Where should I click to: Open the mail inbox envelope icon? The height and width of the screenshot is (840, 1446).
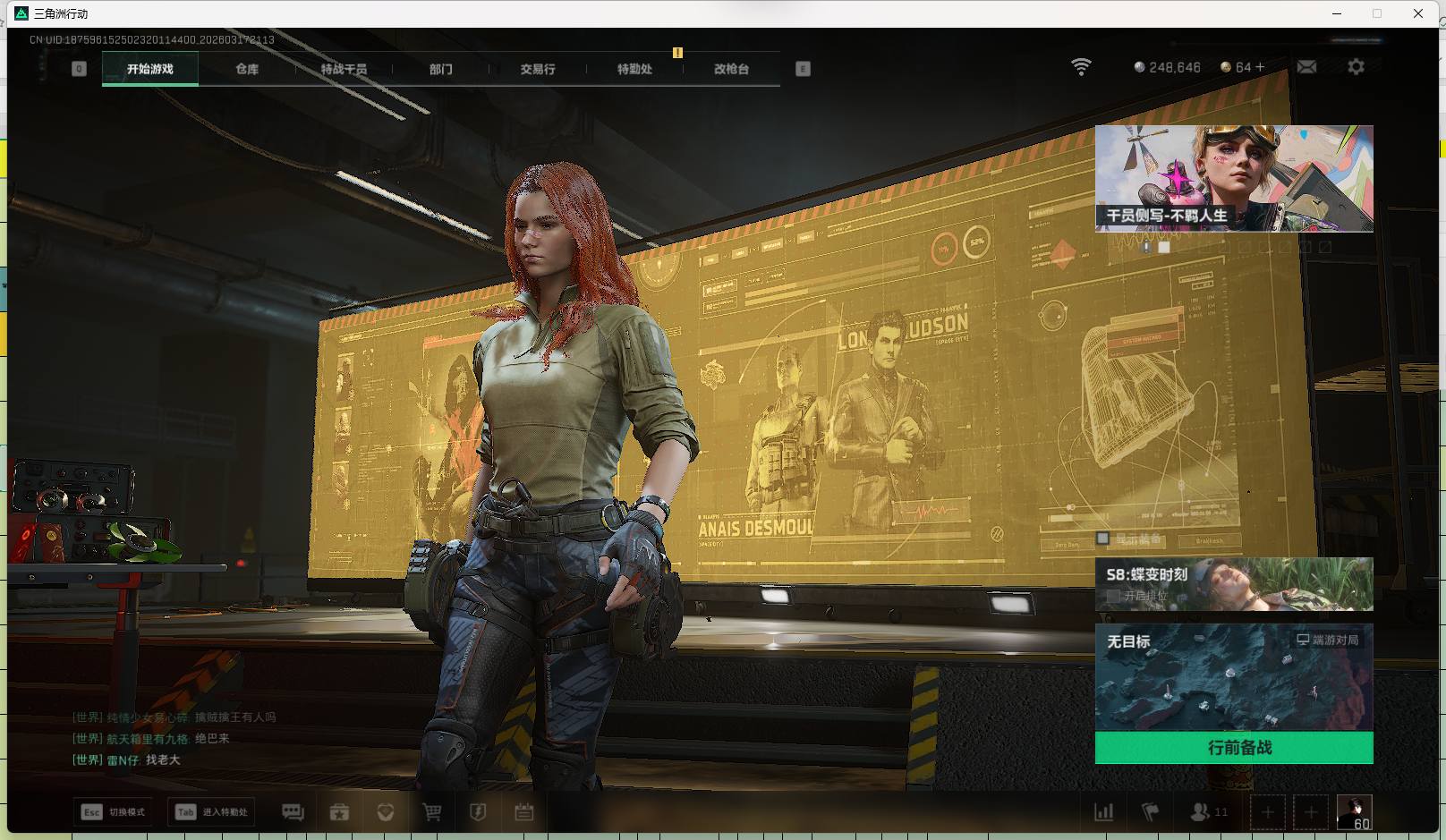(1306, 67)
